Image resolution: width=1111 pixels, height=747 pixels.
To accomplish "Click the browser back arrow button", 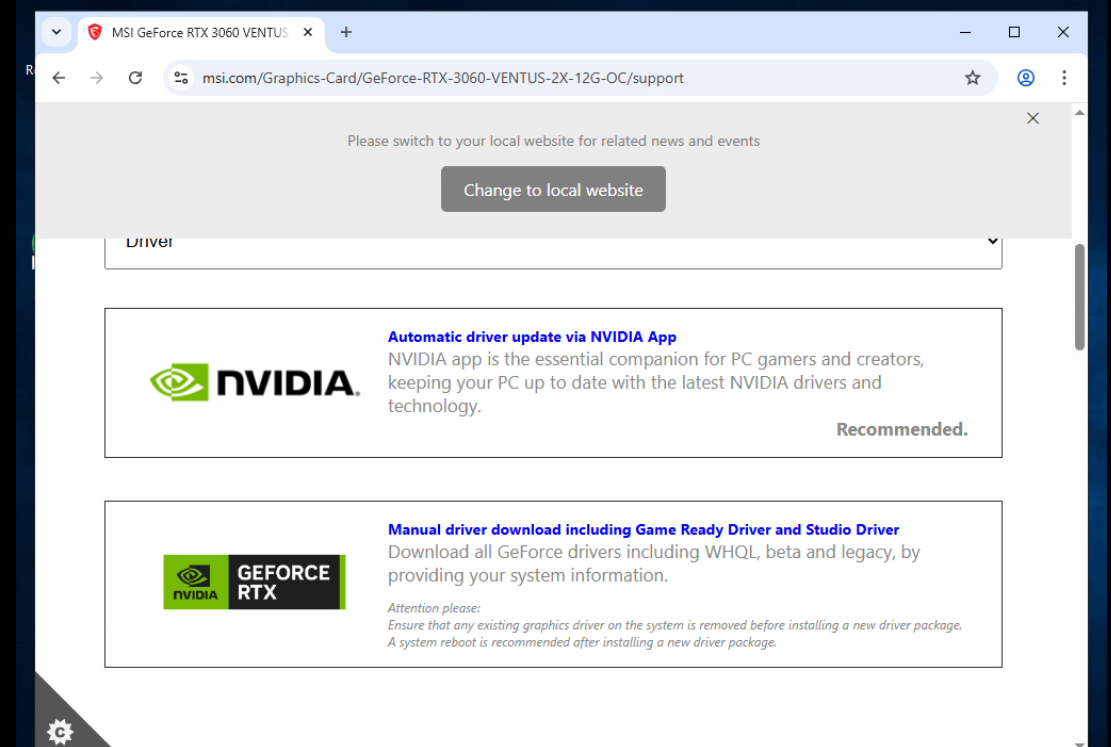I will click(x=59, y=78).
